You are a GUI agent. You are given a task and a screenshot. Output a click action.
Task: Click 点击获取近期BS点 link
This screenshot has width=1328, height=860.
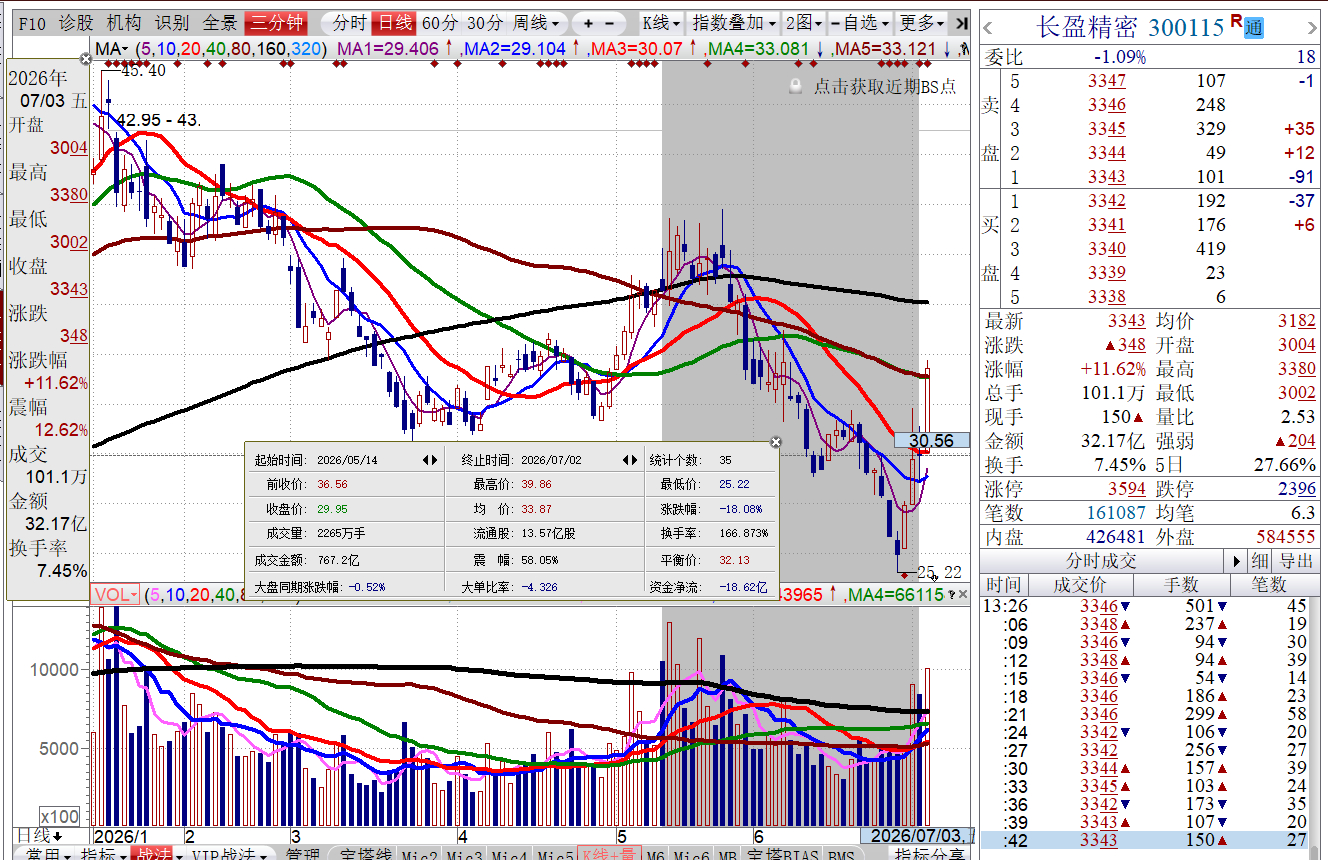(884, 87)
